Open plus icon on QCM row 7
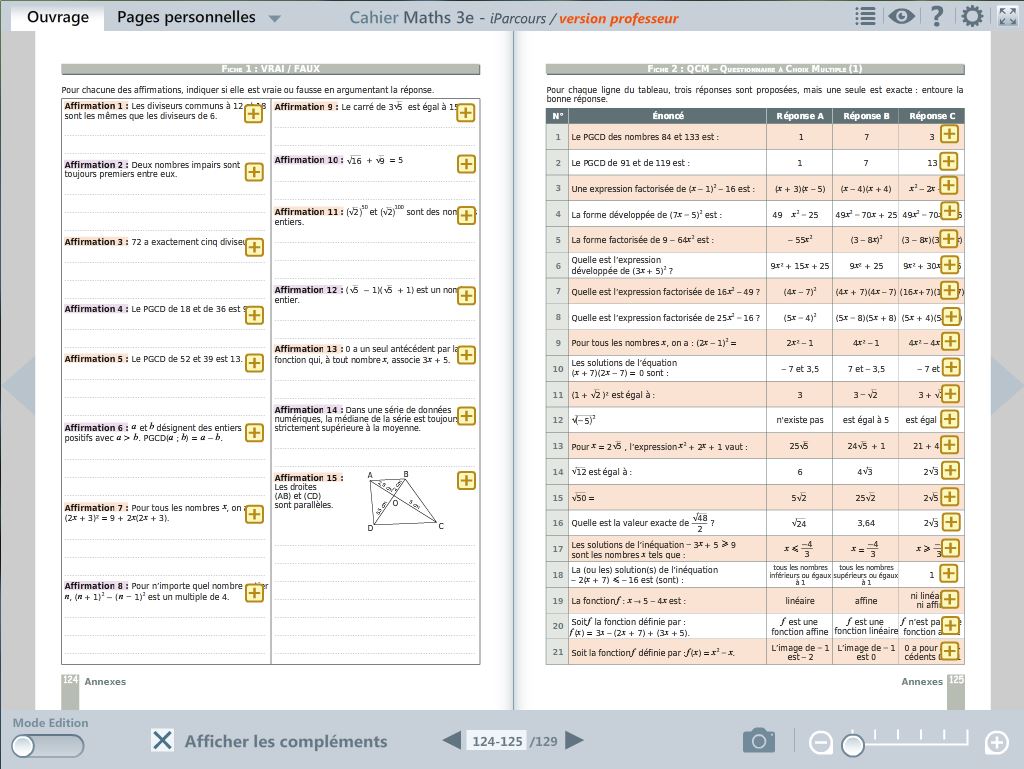This screenshot has height=769, width=1024. click(949, 290)
